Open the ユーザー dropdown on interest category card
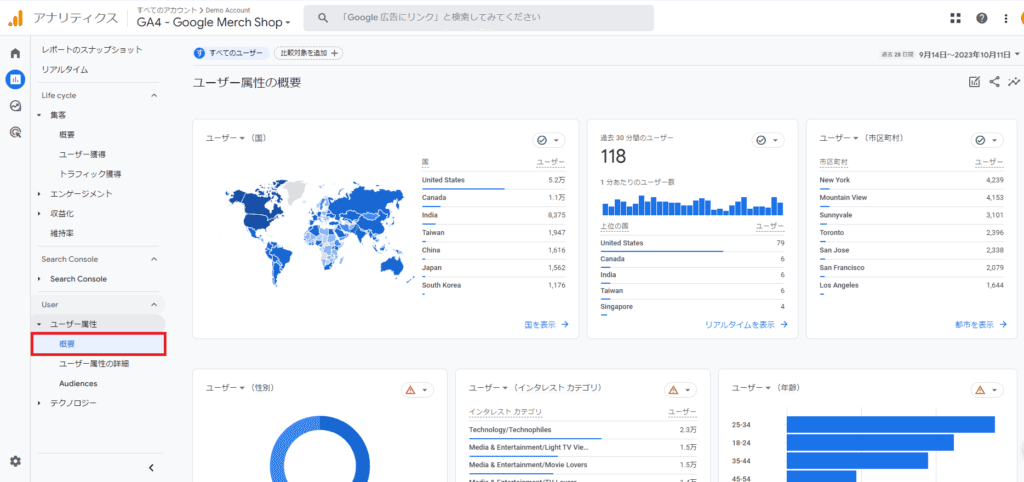Screen dimensions: 1024x482 point(488,387)
